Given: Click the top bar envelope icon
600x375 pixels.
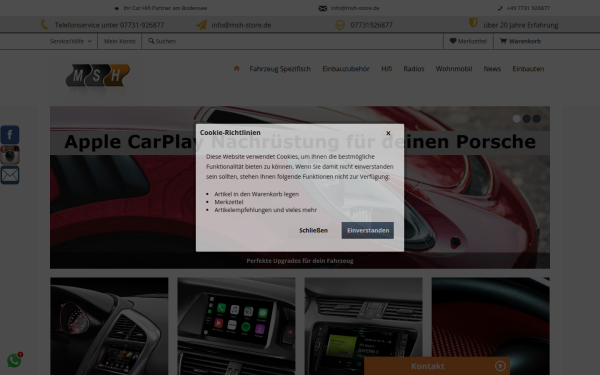Looking at the screenshot, I should click(323, 8).
